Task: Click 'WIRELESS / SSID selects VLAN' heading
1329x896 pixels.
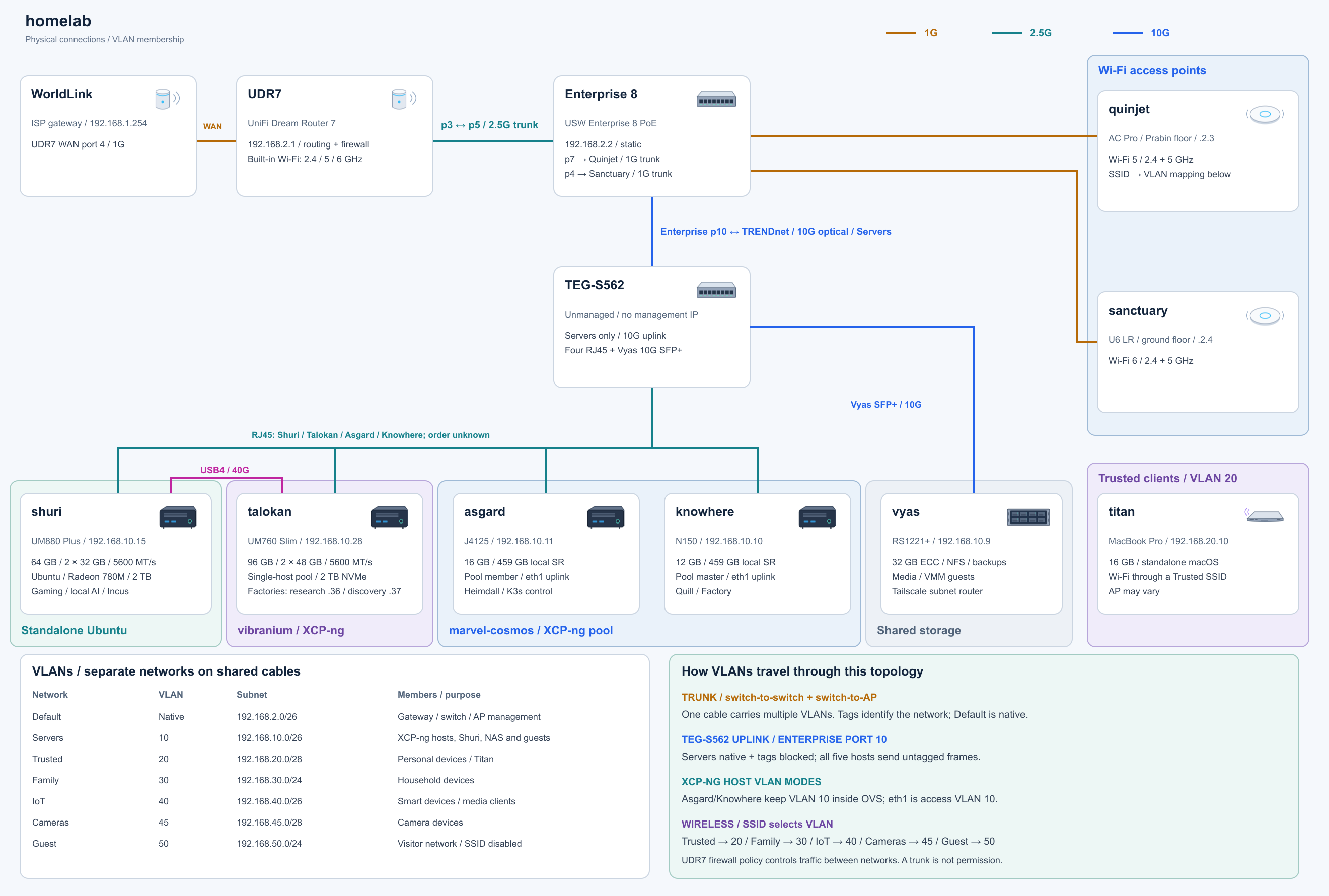Action: (x=757, y=824)
